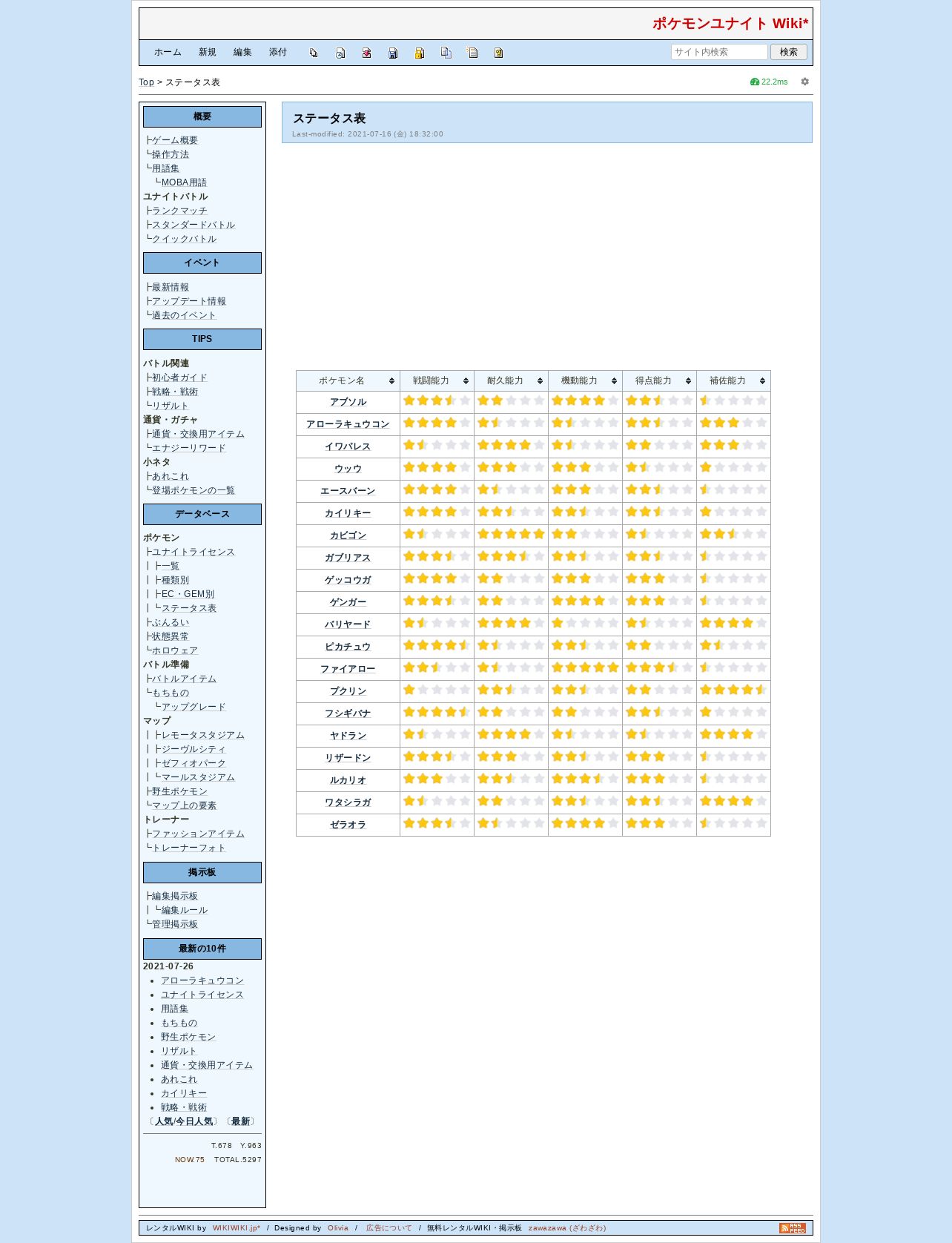Open リザードン in the table
This screenshot has height=1243, width=952.
(348, 758)
